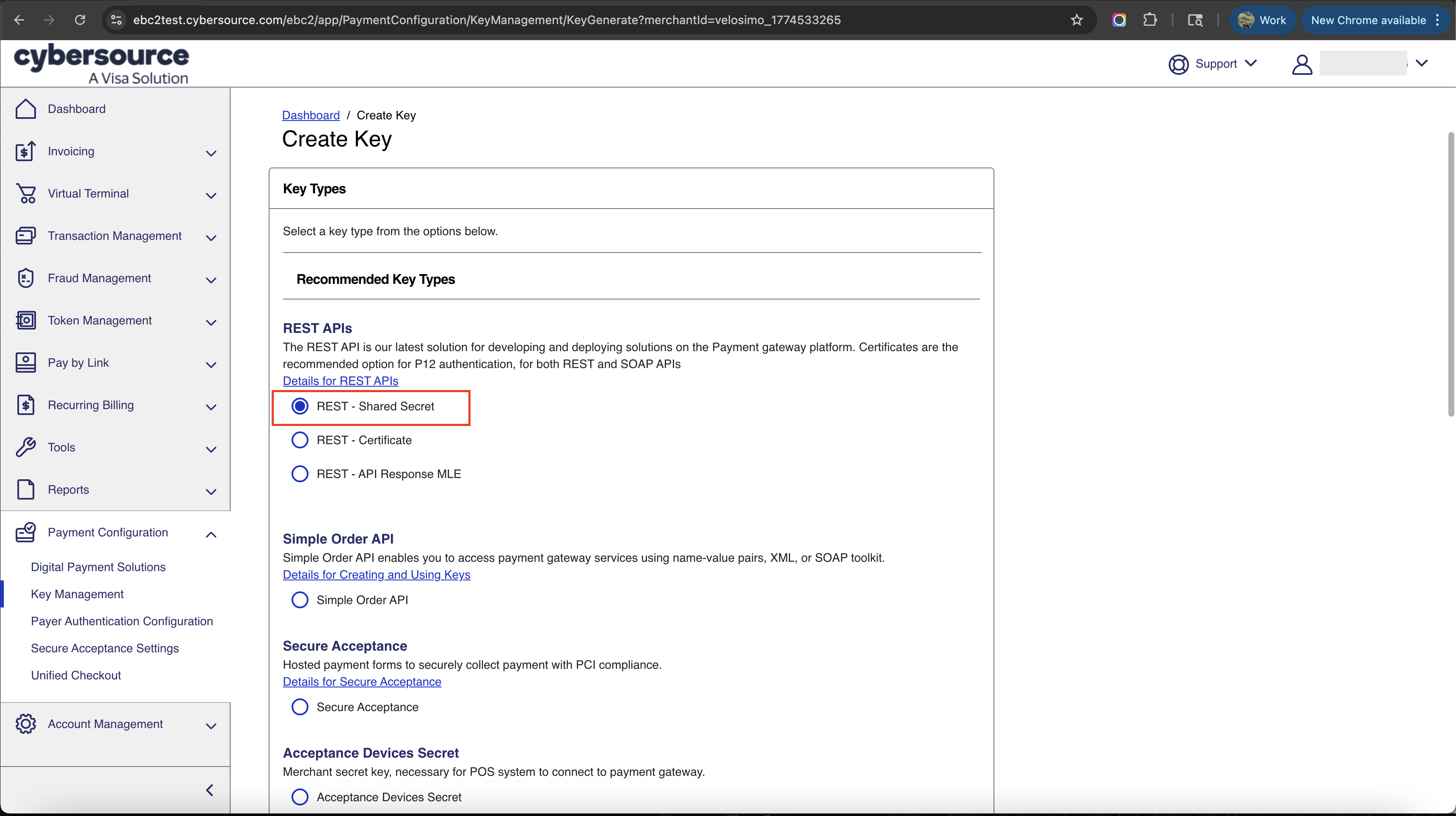This screenshot has width=1456, height=816.
Task: Click the Account Management gear icon
Action: click(x=25, y=724)
